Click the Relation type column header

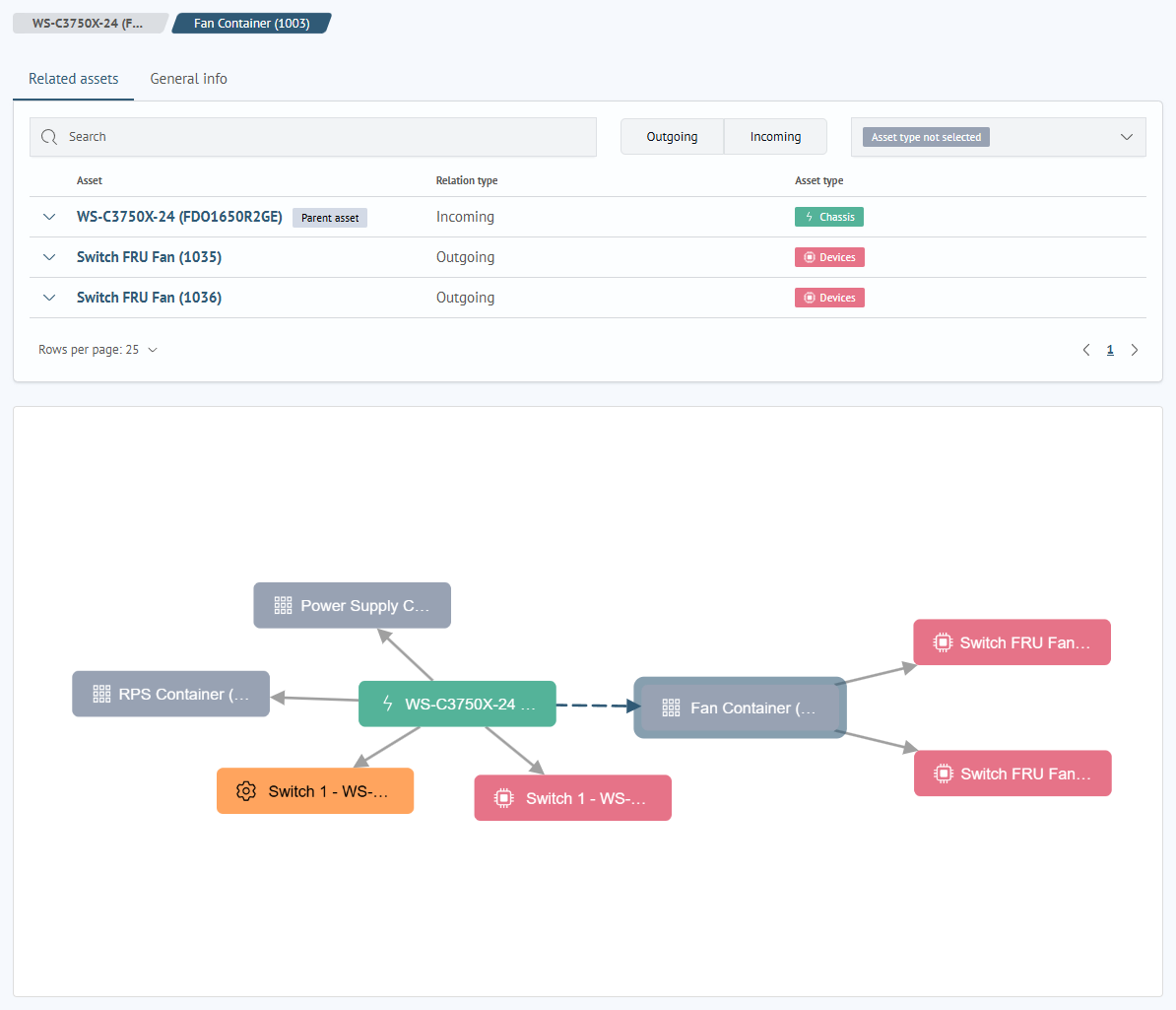tap(467, 181)
